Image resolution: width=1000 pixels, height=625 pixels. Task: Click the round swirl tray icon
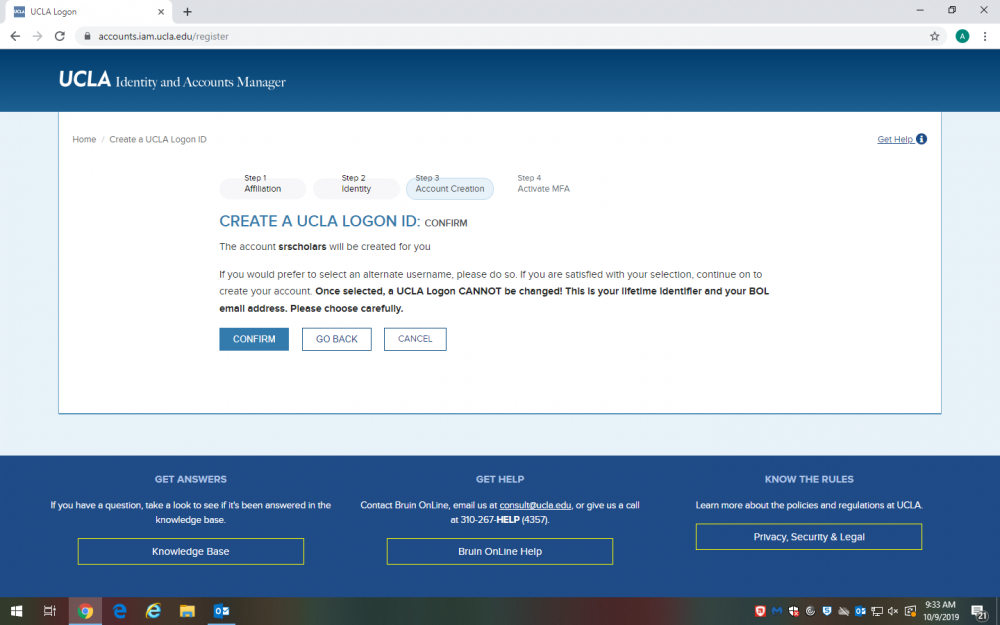810,611
